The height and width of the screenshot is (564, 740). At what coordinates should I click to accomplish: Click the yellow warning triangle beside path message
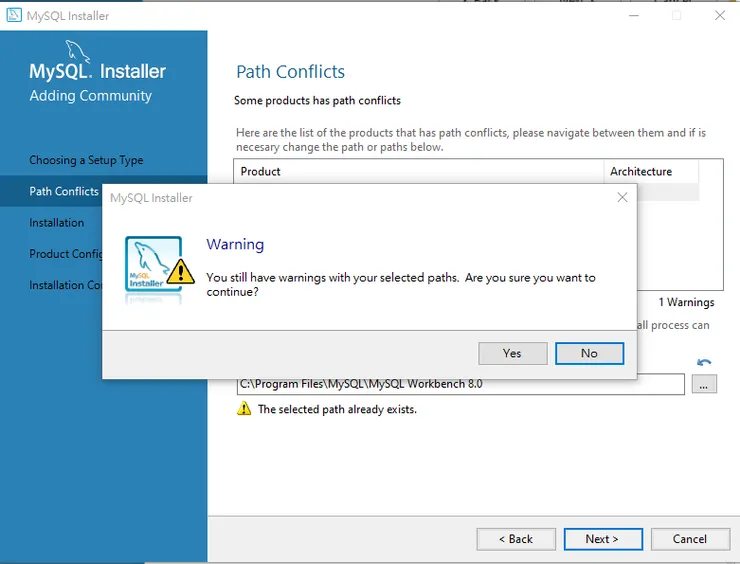point(244,409)
